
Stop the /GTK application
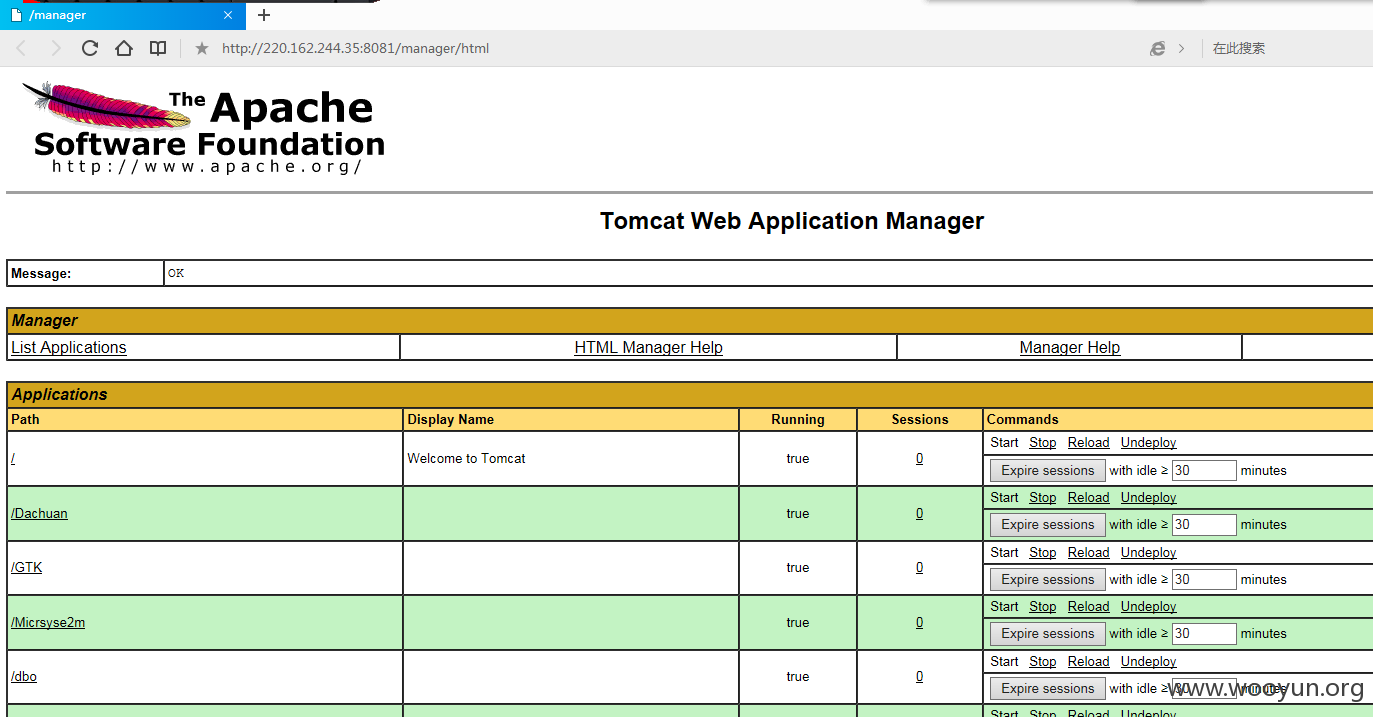click(x=1043, y=552)
